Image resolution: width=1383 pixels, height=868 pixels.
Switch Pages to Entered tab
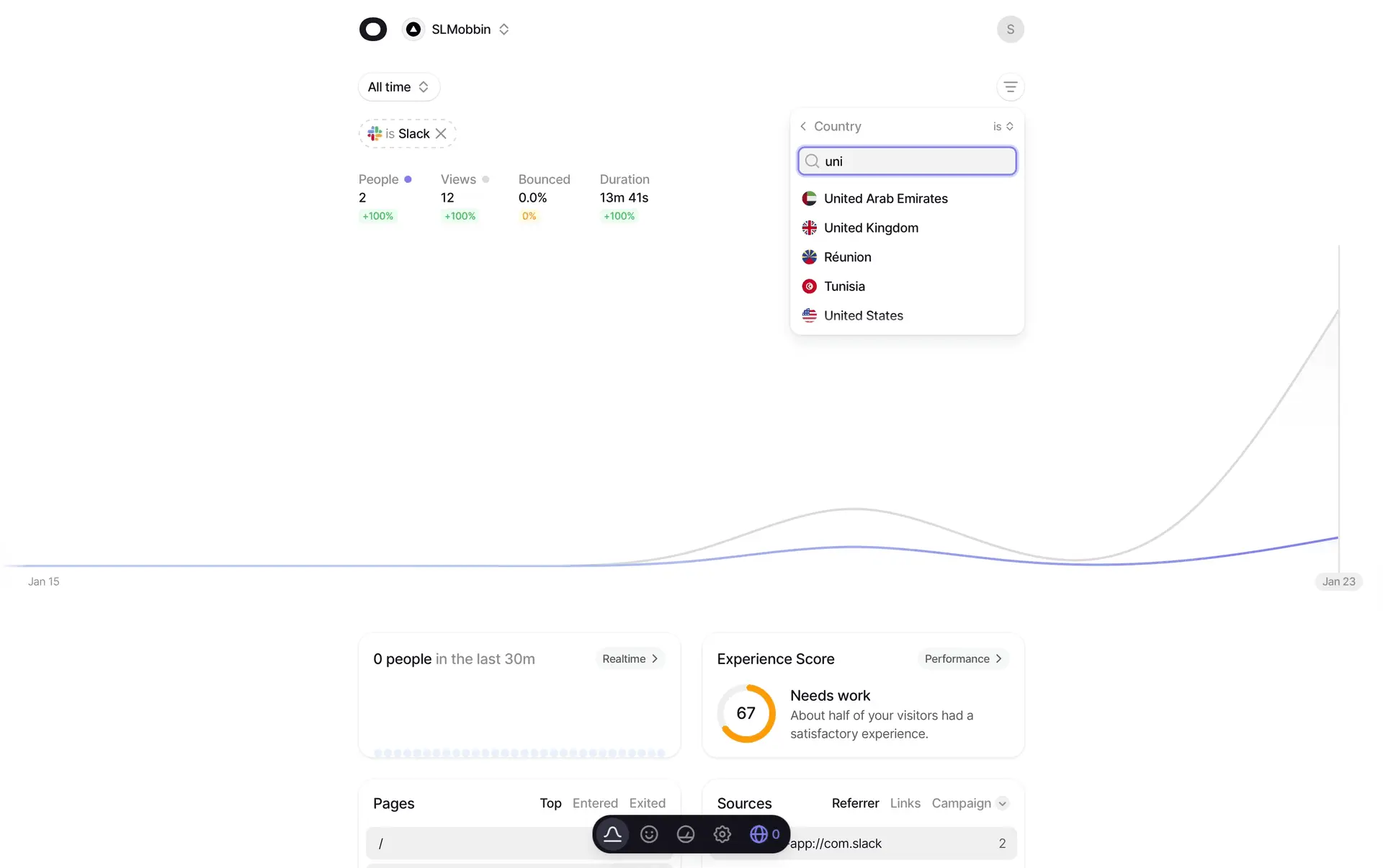(595, 803)
